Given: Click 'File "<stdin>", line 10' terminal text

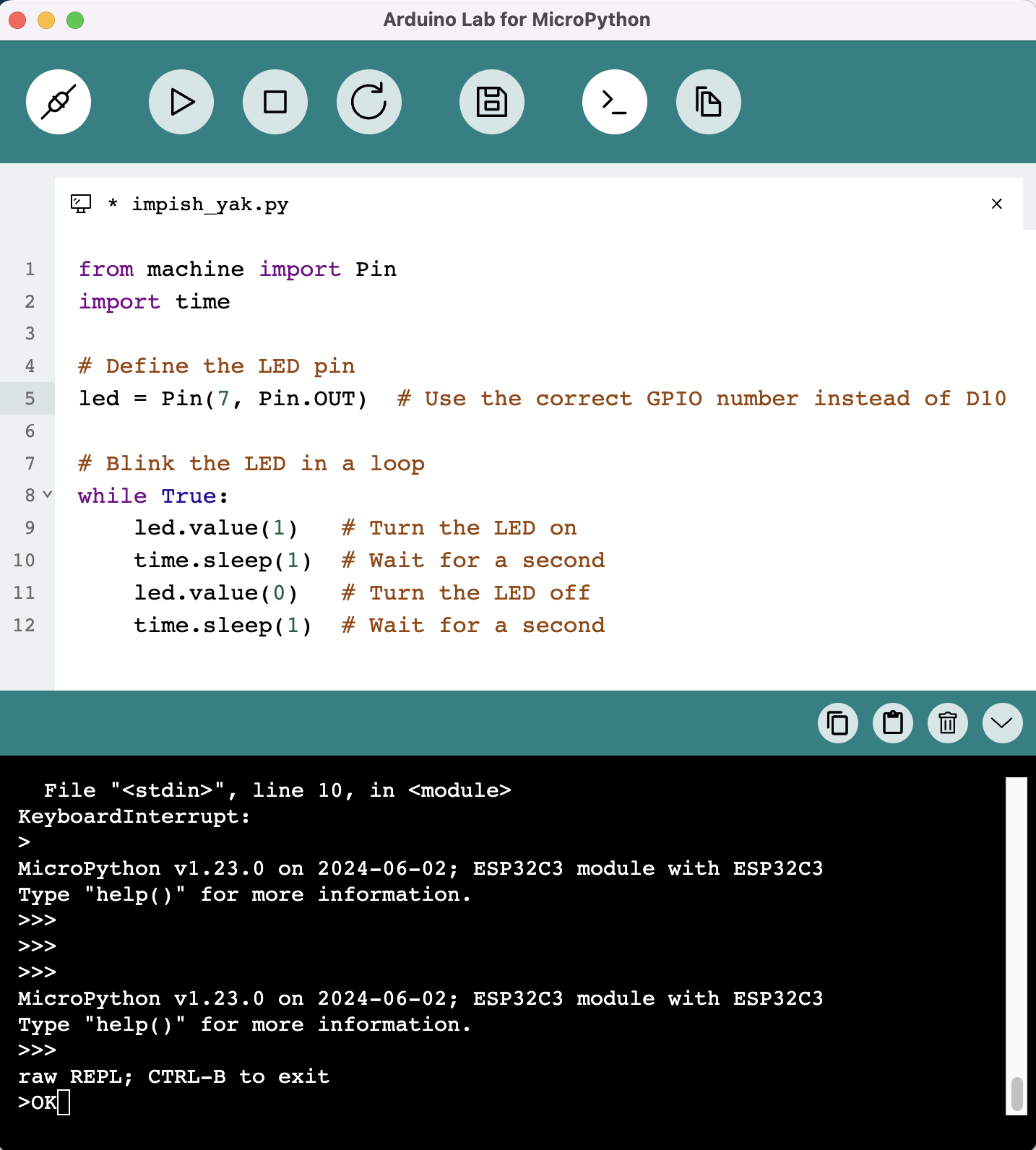Looking at the screenshot, I should (x=195, y=791).
